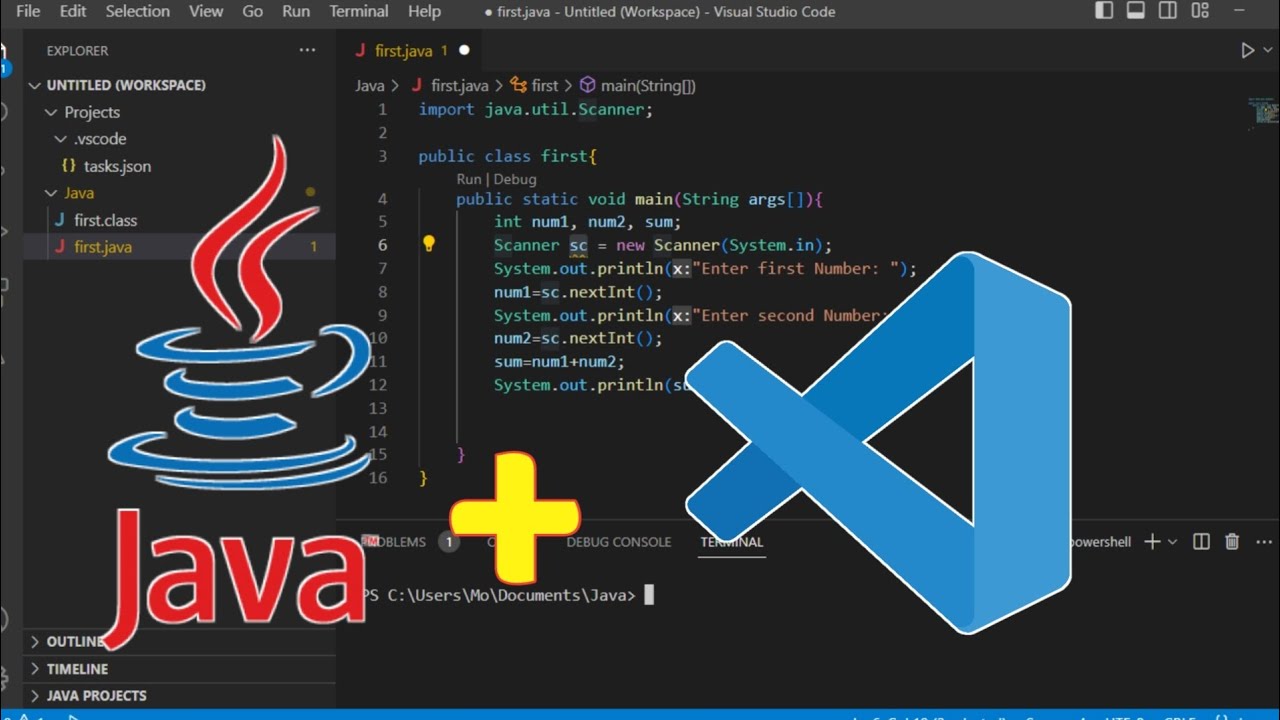Click 'sum=num1+num2;' code line
The image size is (1280, 720).
pos(559,362)
